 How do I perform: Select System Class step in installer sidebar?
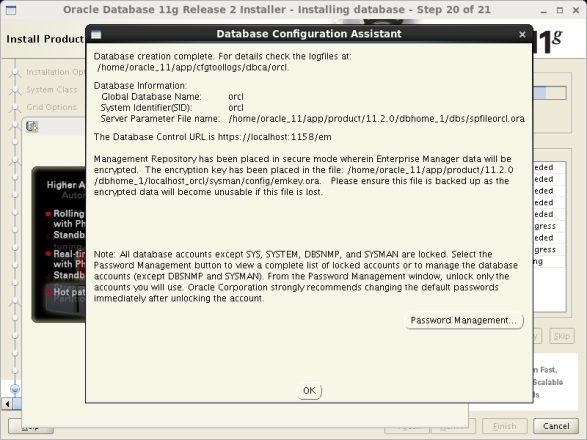pyautogui.click(x=52, y=89)
